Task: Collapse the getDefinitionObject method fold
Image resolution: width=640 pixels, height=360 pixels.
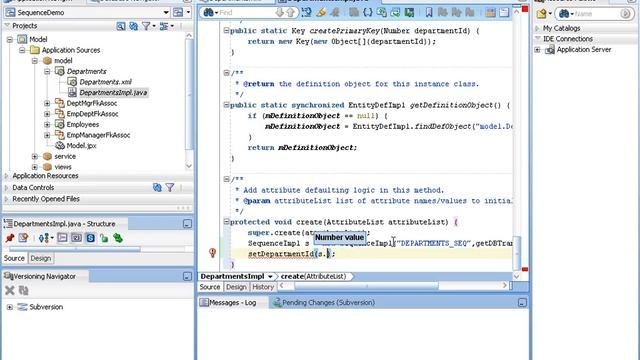Action: (226, 105)
